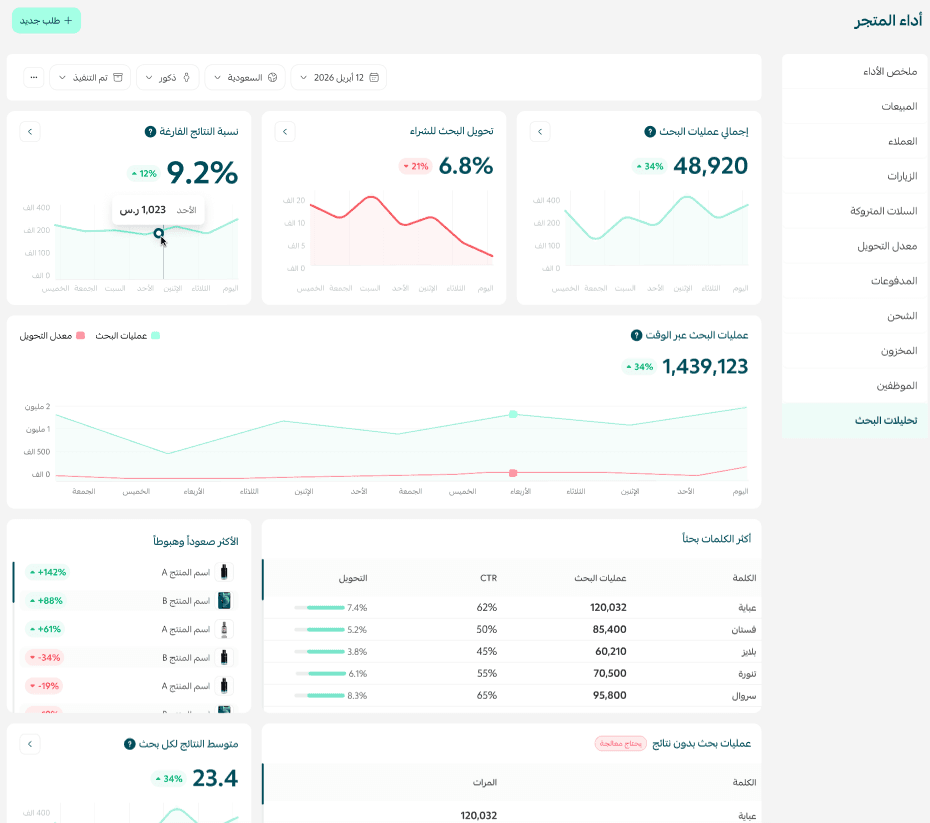The width and height of the screenshot is (930, 823).
Task: Open the تم التنفيذ status dropdown
Action: pos(90,78)
